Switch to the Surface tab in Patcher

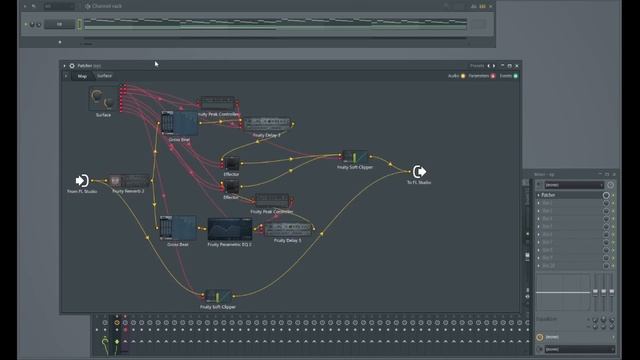104,76
